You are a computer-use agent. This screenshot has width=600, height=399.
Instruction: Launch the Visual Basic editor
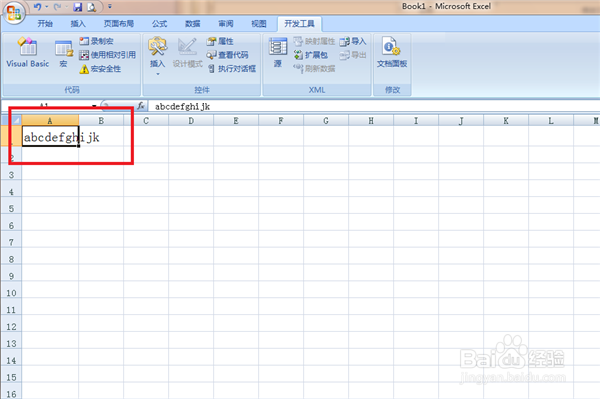[28, 52]
